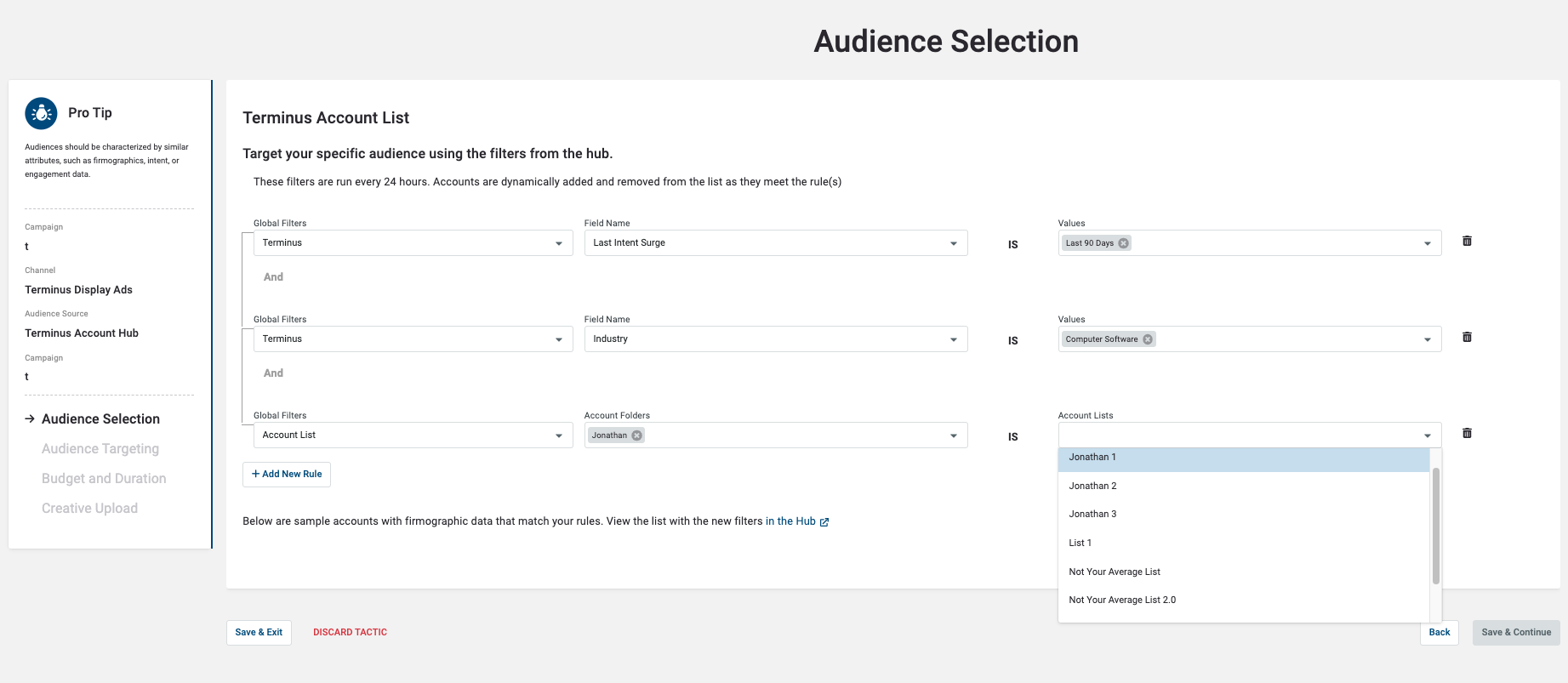The image size is (1568, 683).
Task: Click Save & Continue button
Action: (1516, 633)
